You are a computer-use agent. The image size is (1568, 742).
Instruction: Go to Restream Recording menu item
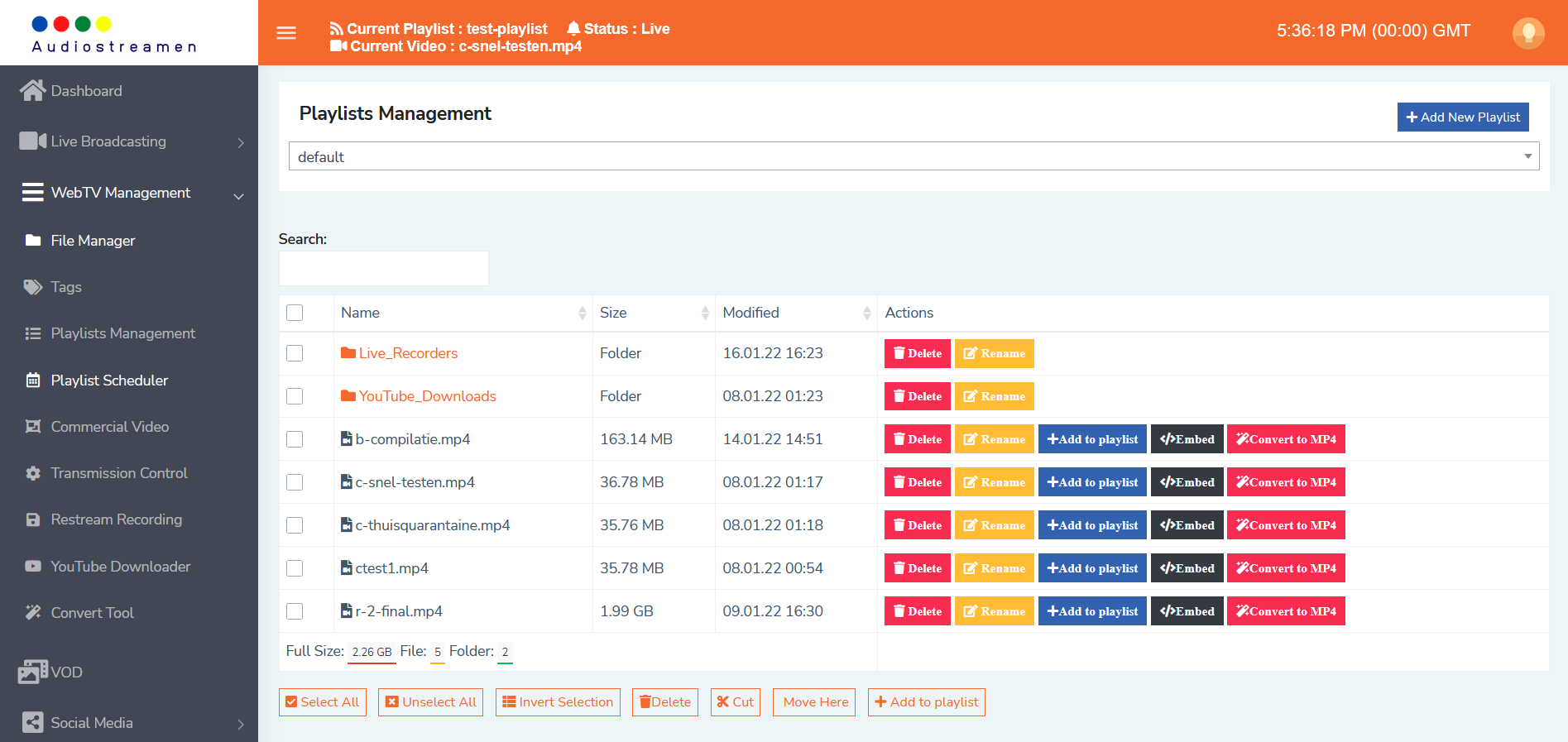116,519
